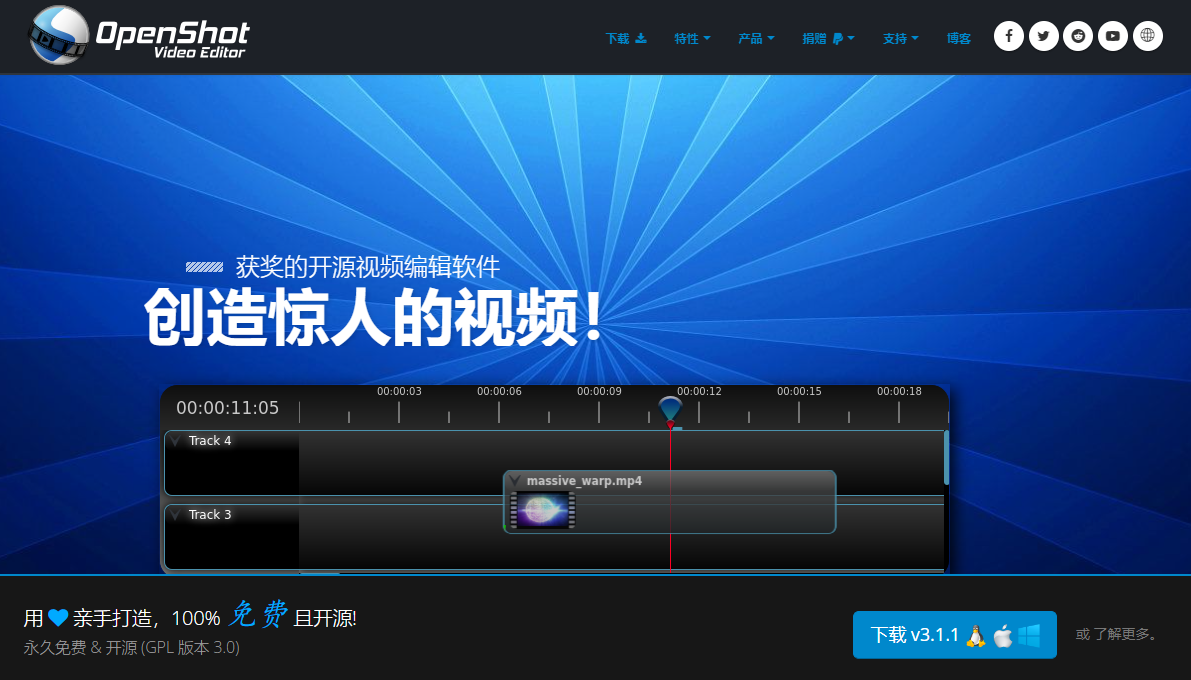Open the YouTube social icon
Viewport: 1191px width, 680px height.
click(x=1113, y=36)
